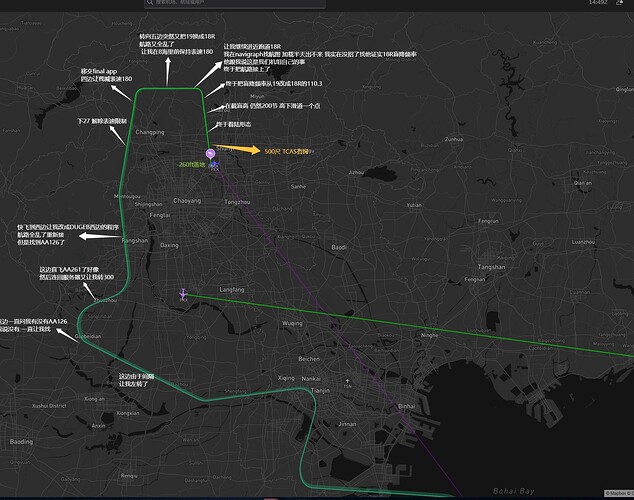The height and width of the screenshot is (500, 634).
Task: Click the green -260ft landing label
Action: [x=190, y=163]
